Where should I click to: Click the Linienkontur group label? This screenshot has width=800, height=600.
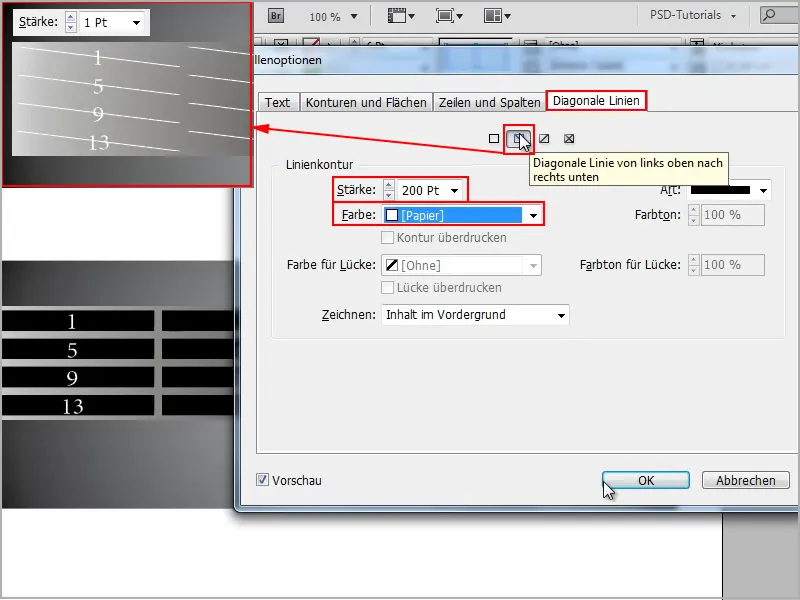[319, 165]
